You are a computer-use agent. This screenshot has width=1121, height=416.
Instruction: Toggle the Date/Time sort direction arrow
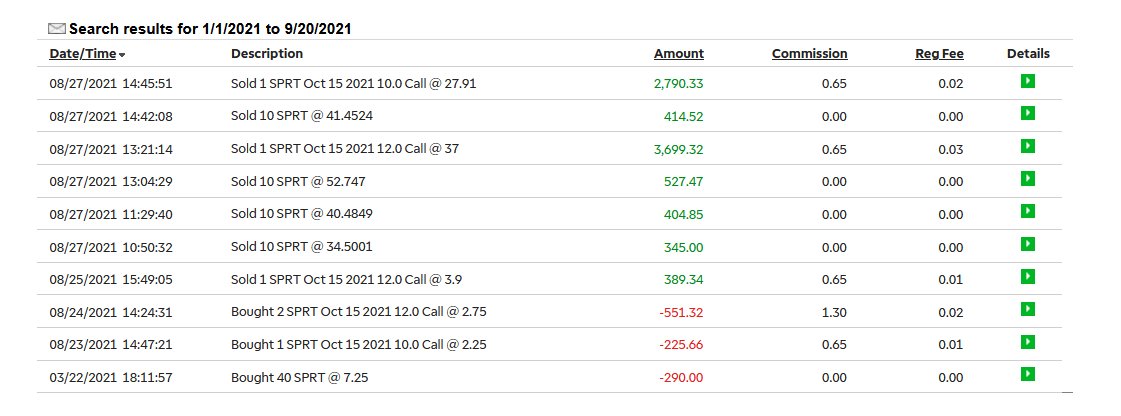[x=122, y=55]
